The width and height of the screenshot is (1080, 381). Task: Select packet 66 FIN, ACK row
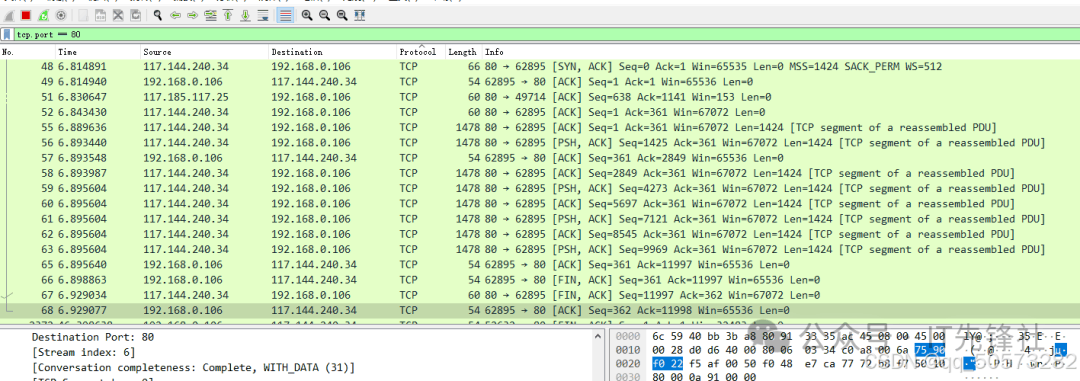(x=540, y=280)
